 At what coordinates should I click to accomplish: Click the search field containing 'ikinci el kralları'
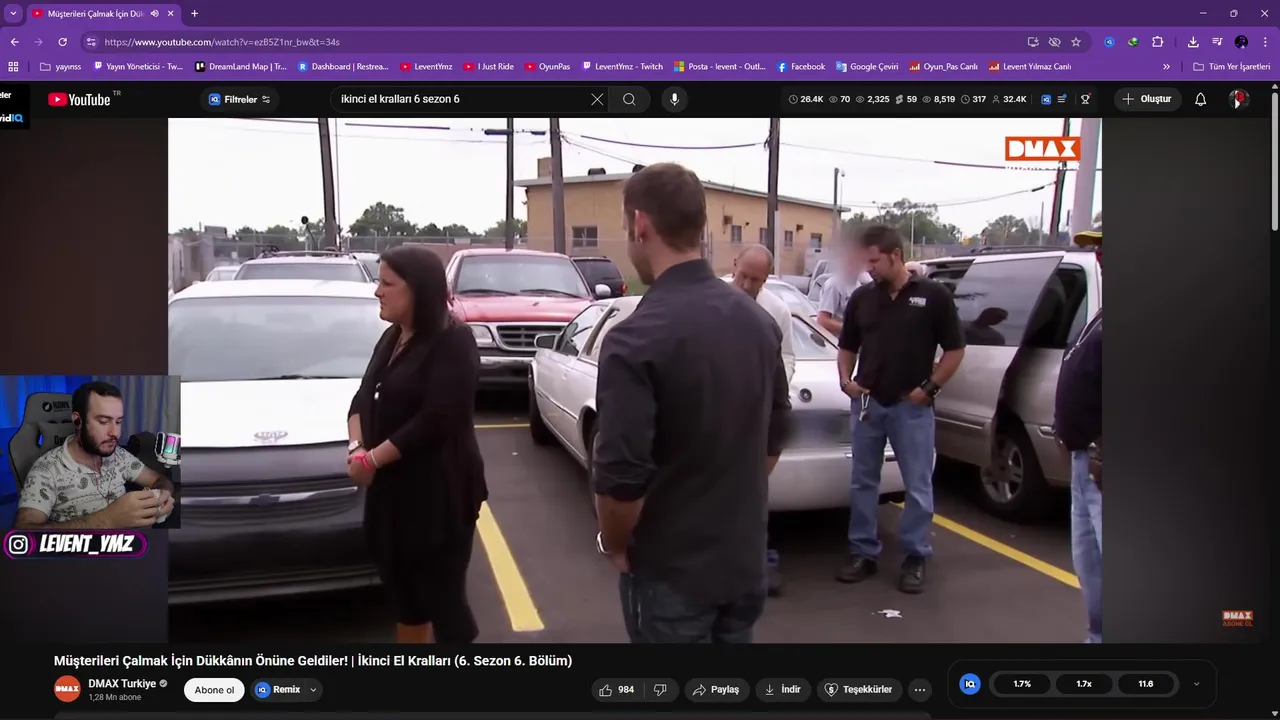(460, 99)
